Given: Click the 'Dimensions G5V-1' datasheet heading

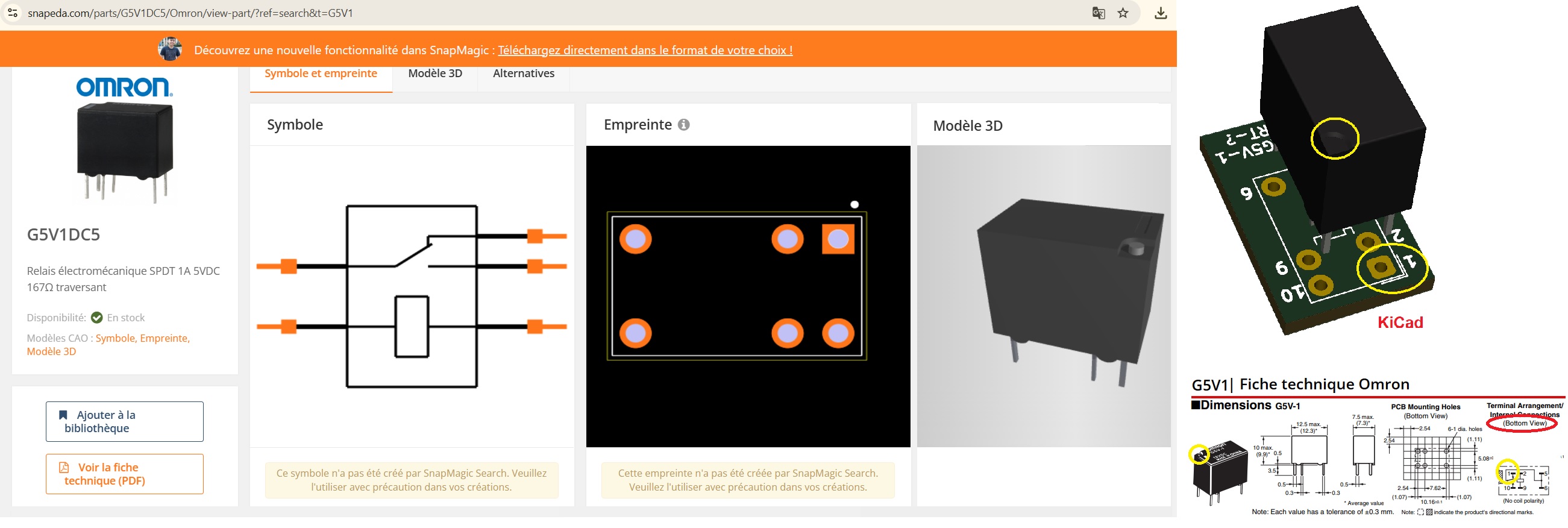Looking at the screenshot, I should [1246, 406].
